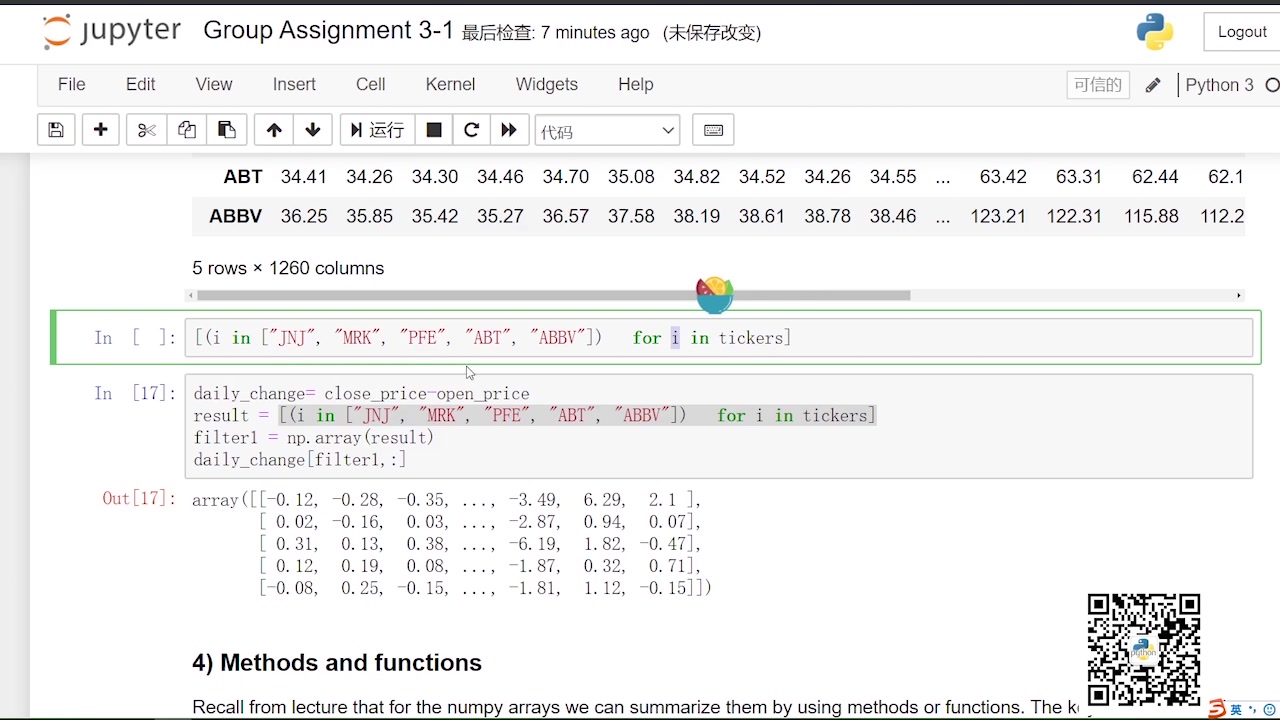
Task: Open the cell type dropdown
Action: 607,131
